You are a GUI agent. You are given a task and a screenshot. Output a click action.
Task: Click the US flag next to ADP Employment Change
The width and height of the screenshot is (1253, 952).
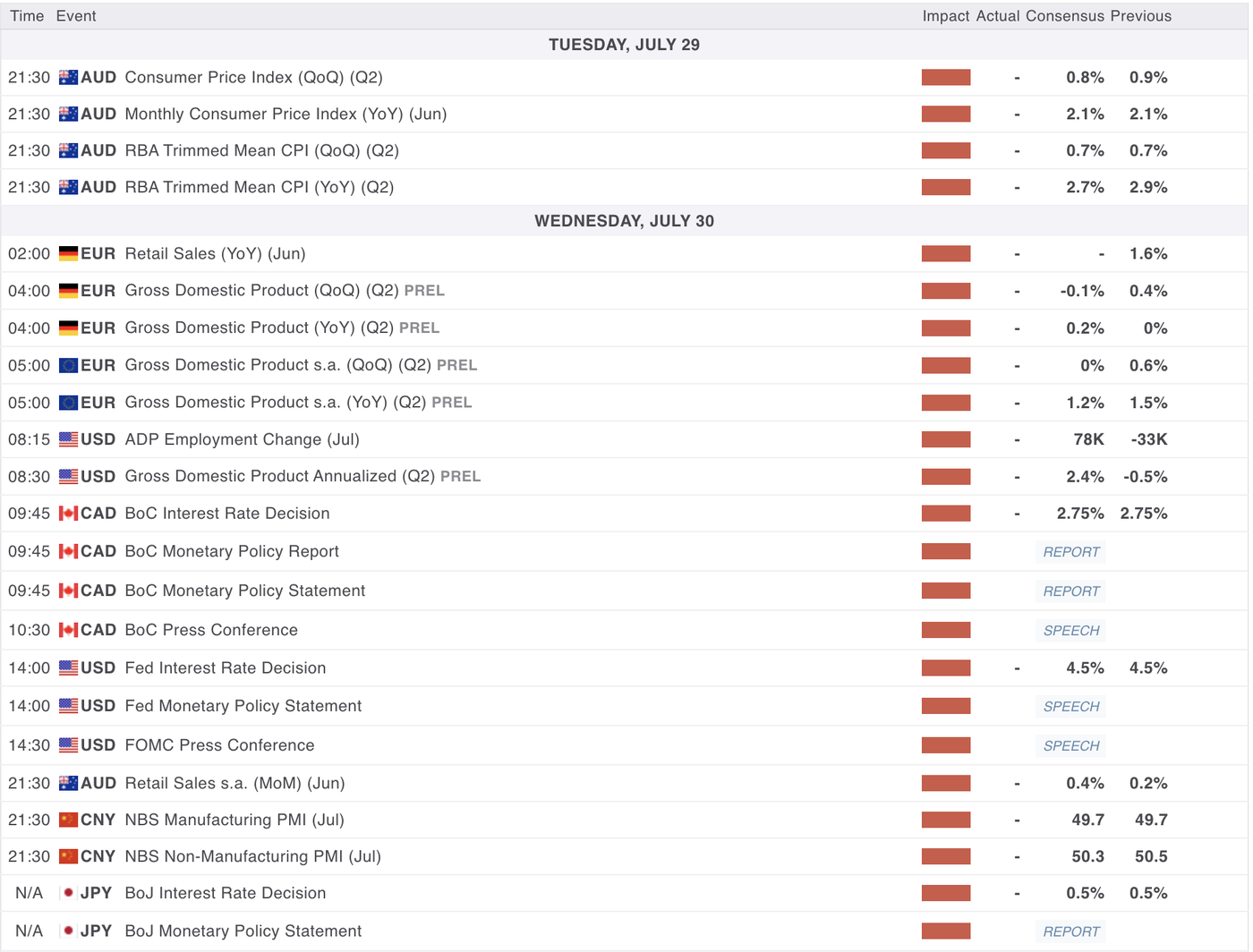point(68,440)
